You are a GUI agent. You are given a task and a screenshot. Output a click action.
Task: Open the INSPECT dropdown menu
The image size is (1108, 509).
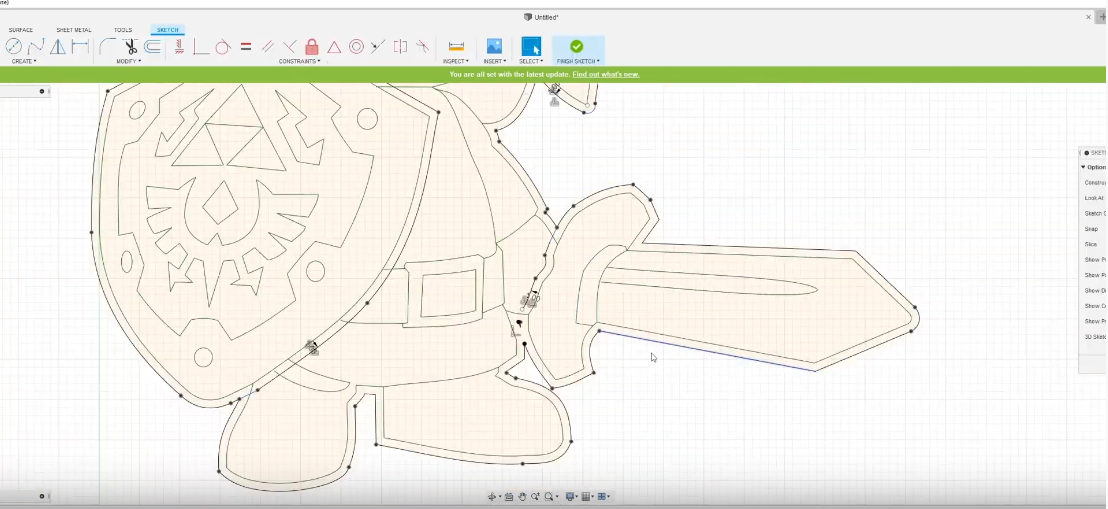point(456,62)
